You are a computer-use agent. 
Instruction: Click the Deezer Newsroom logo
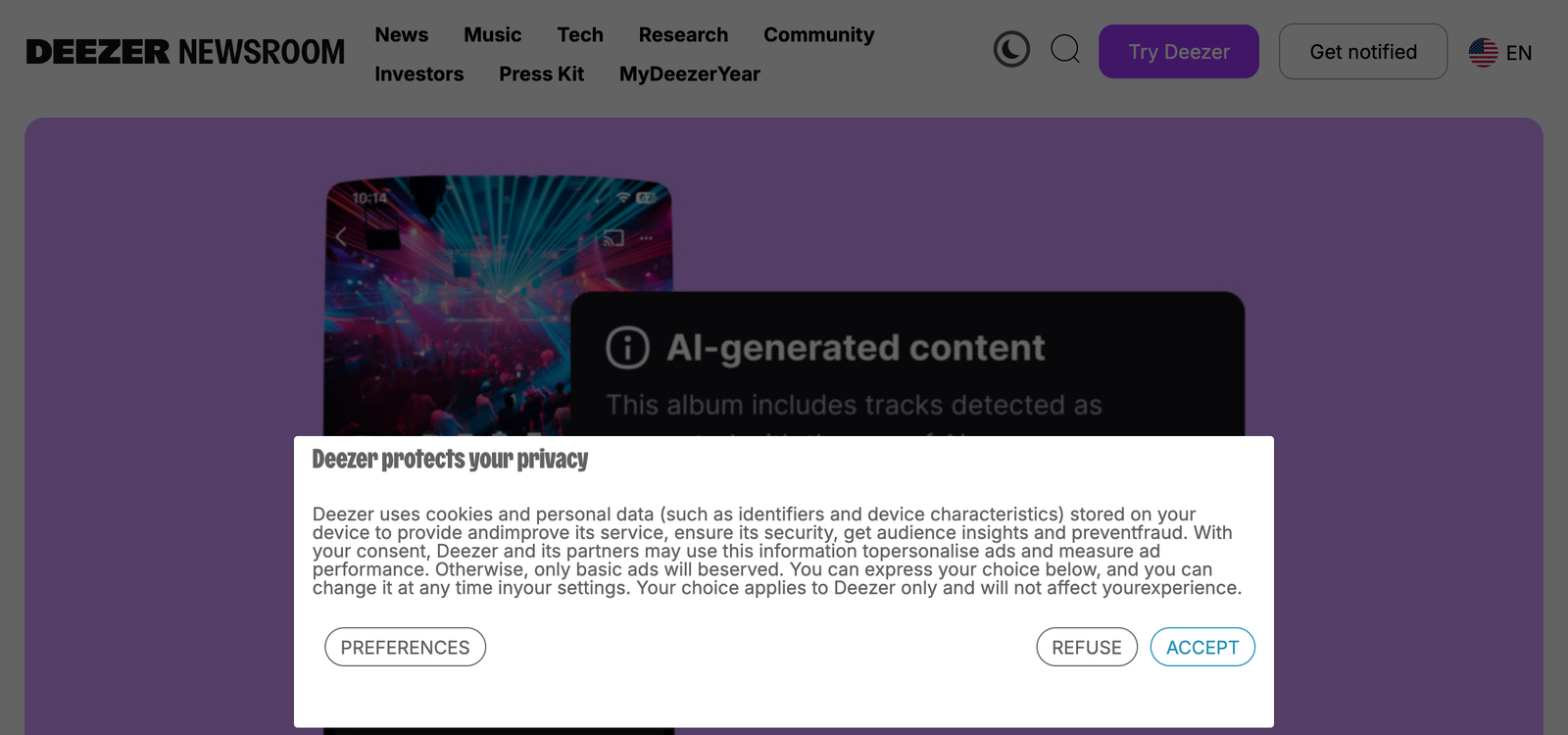coord(185,52)
